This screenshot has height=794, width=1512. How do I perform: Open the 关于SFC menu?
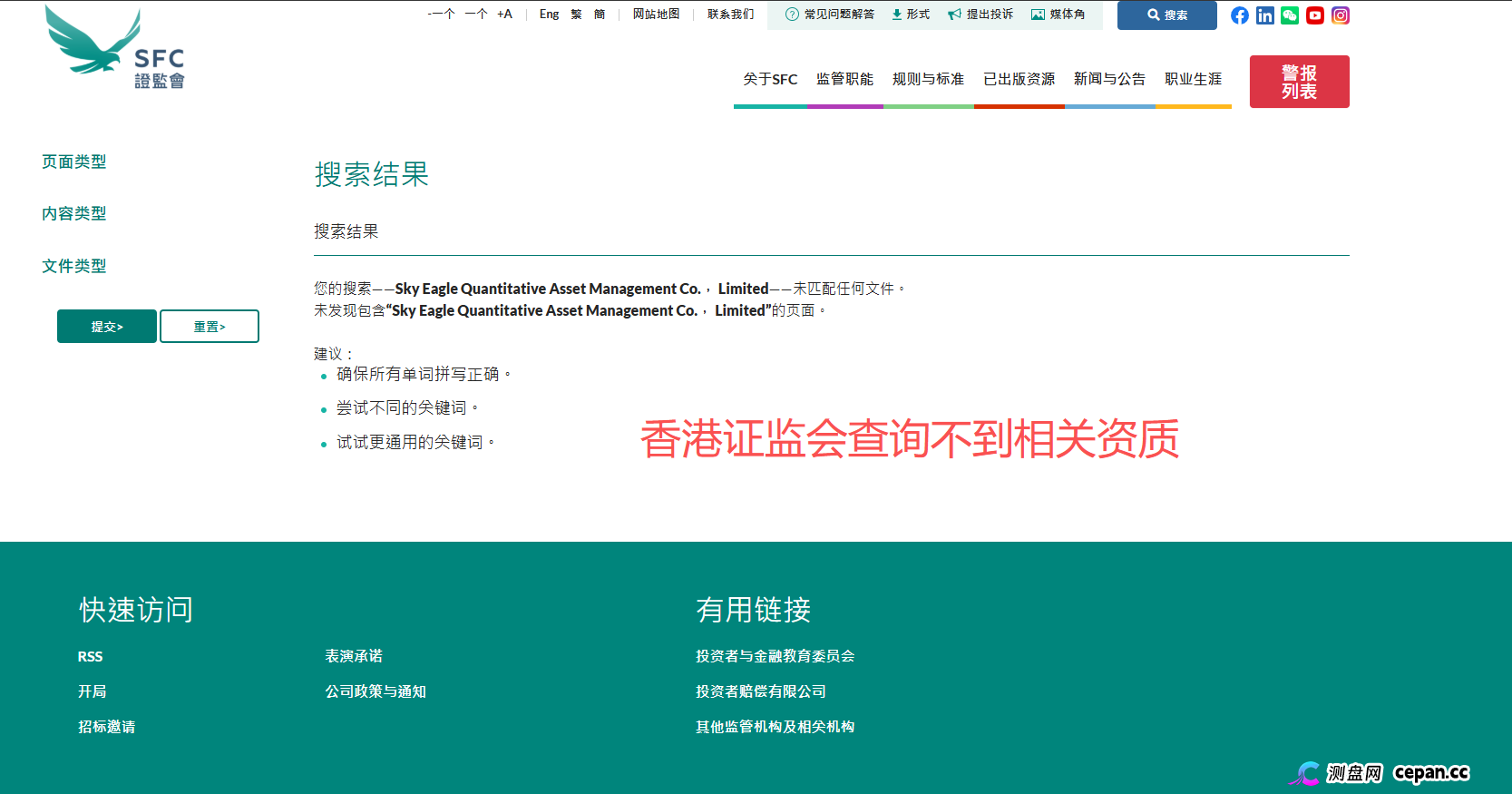point(770,80)
